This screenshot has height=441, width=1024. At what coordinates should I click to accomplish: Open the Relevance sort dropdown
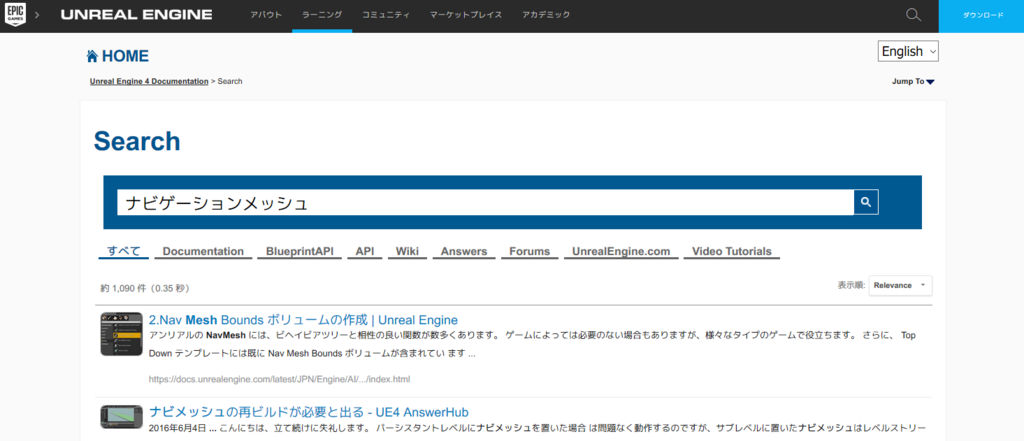point(901,286)
